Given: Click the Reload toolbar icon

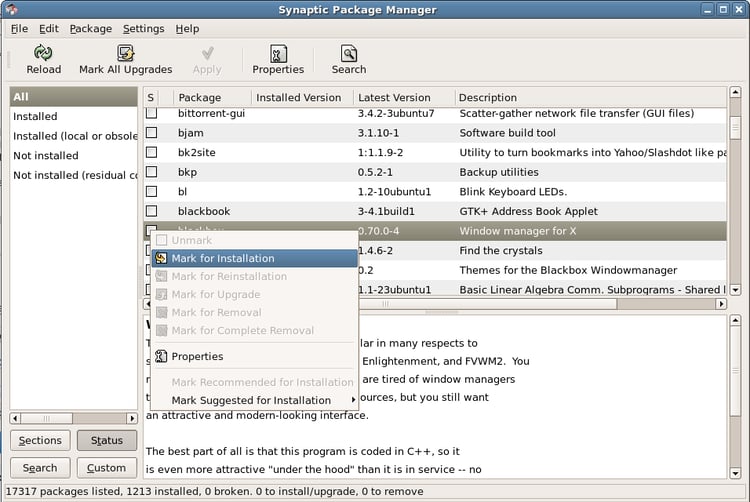Looking at the screenshot, I should click(43, 53).
